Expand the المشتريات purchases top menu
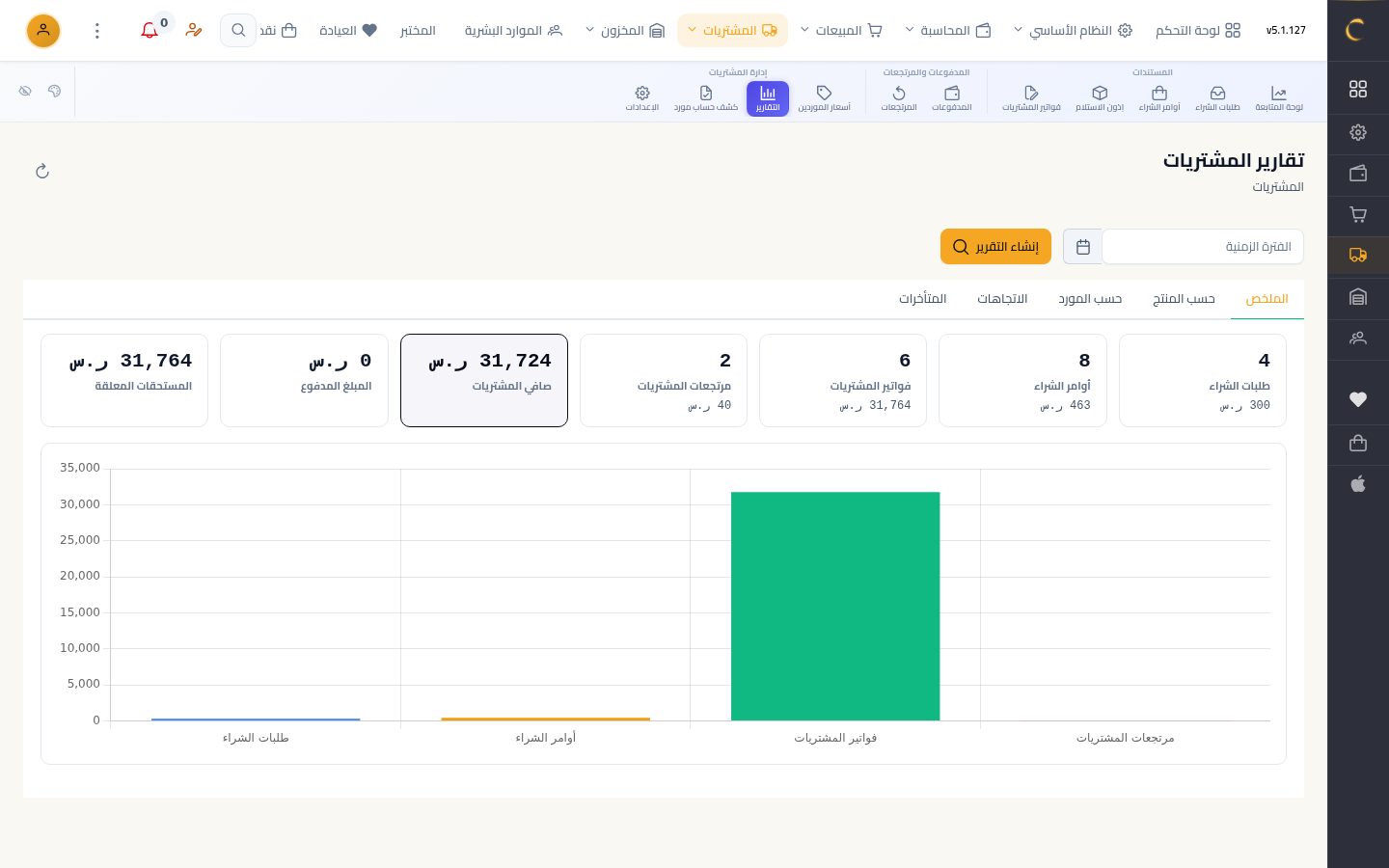The width and height of the screenshot is (1389, 868). 733,30
